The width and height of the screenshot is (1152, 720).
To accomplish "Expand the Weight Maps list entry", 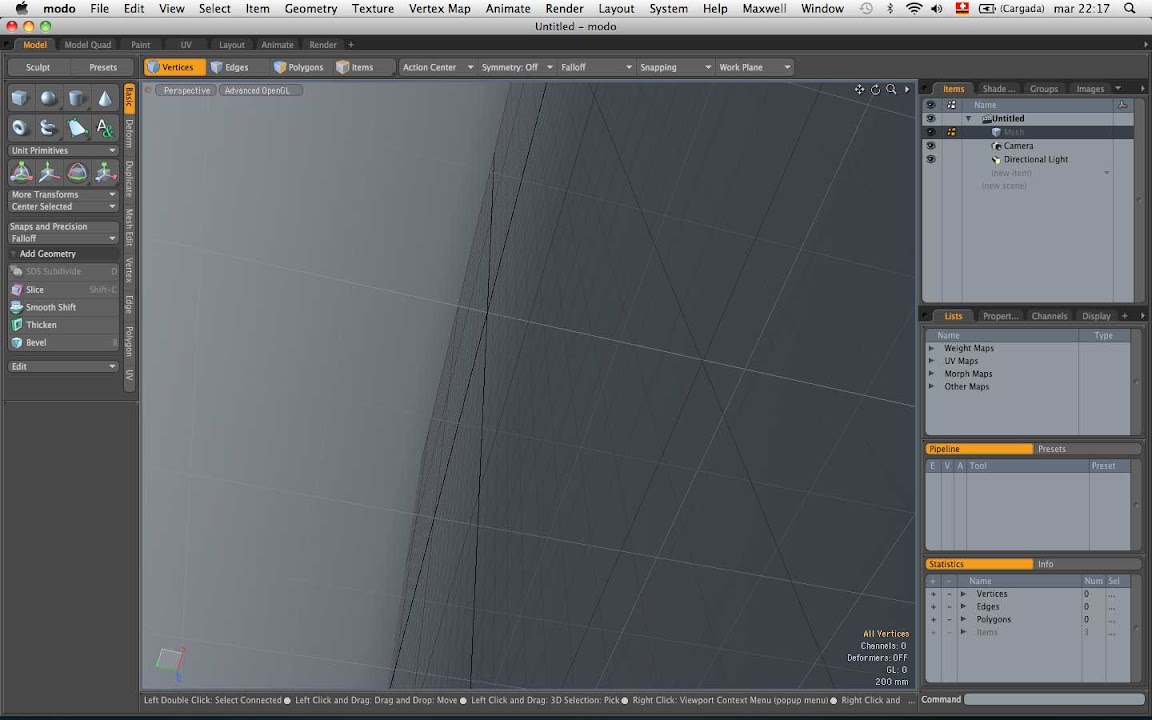I will click(x=932, y=348).
